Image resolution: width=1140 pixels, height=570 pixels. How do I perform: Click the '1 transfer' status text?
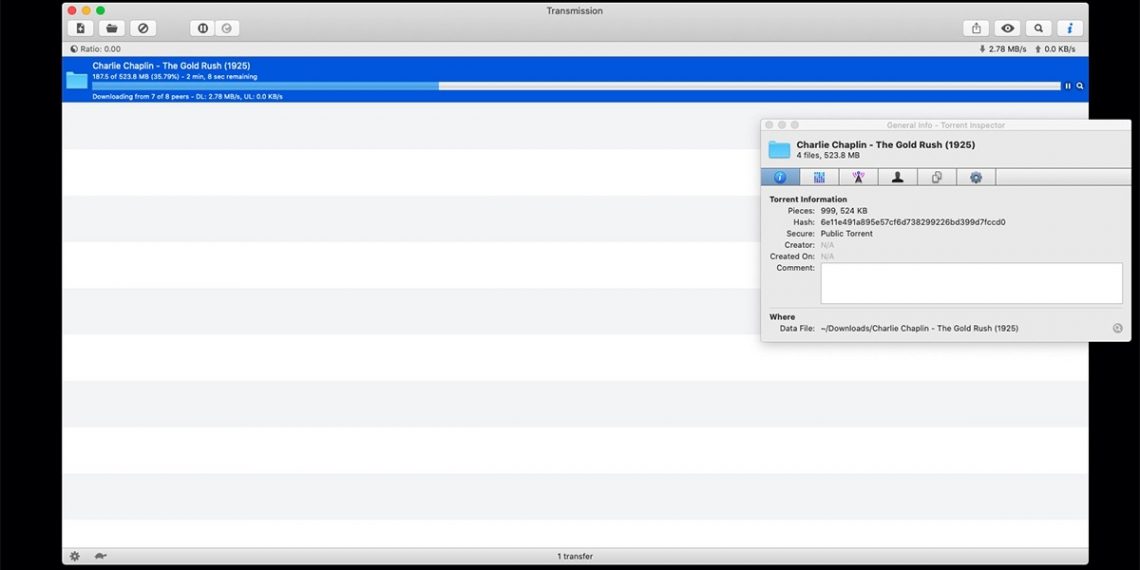coord(575,556)
